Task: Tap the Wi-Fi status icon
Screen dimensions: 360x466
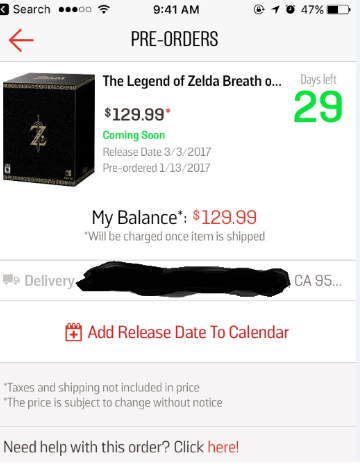Action: 104,9
